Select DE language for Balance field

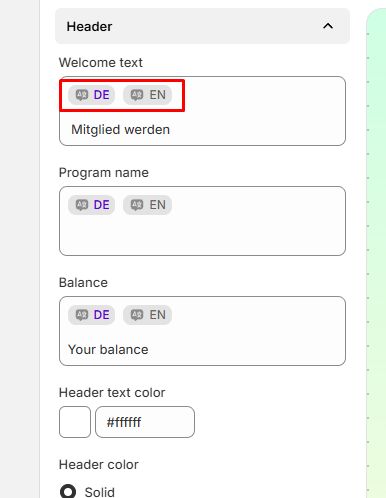pyautogui.click(x=92, y=315)
